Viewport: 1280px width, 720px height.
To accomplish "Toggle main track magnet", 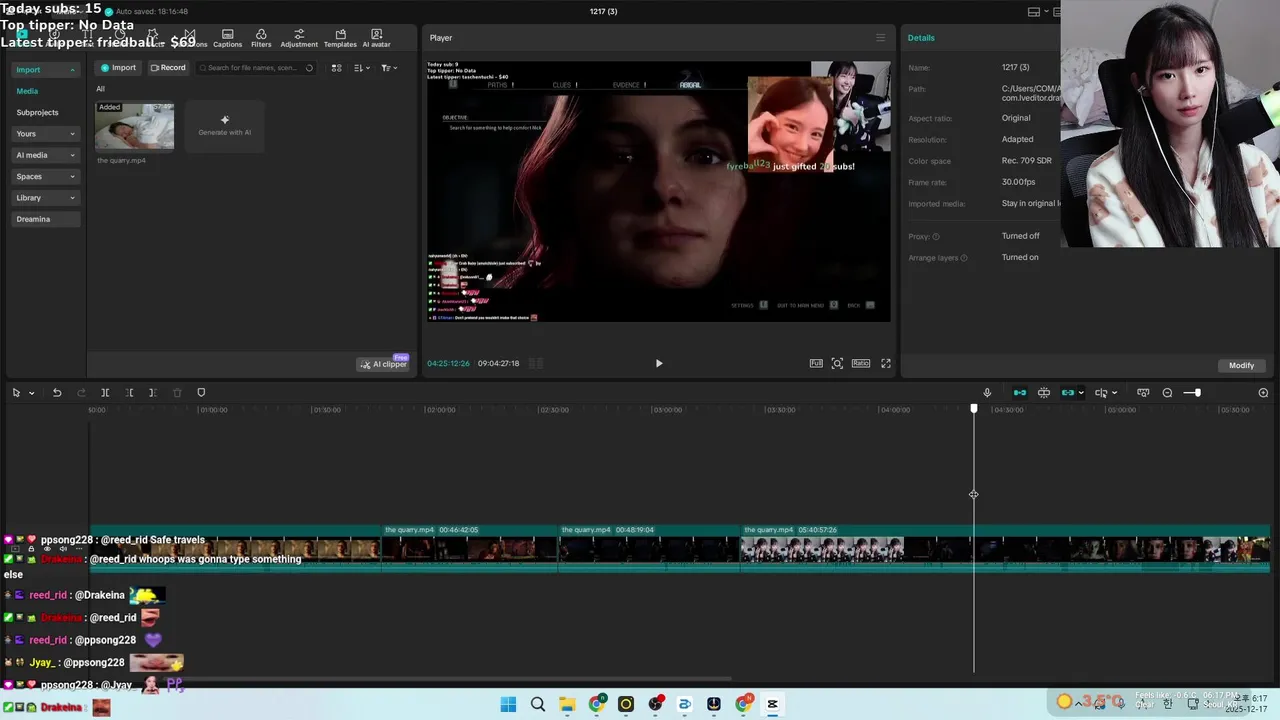I will click(x=1020, y=393).
